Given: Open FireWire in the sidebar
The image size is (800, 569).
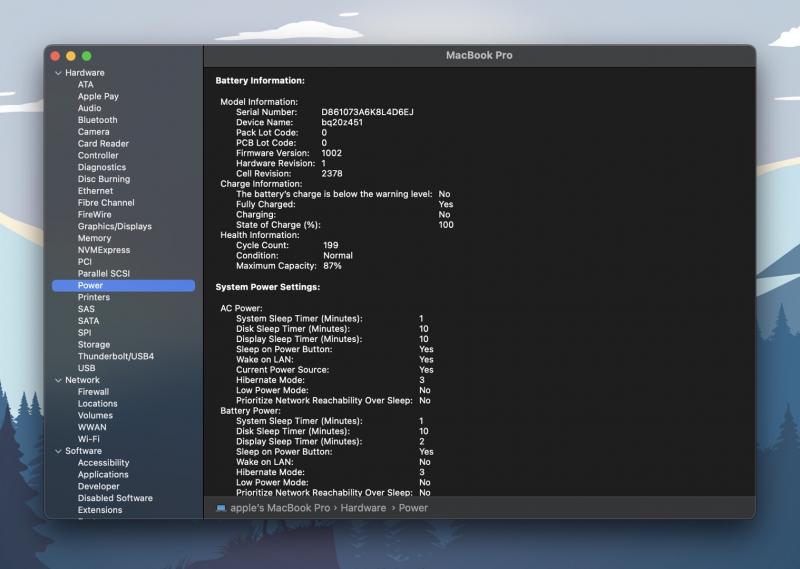Looking at the screenshot, I should pyautogui.click(x=94, y=214).
